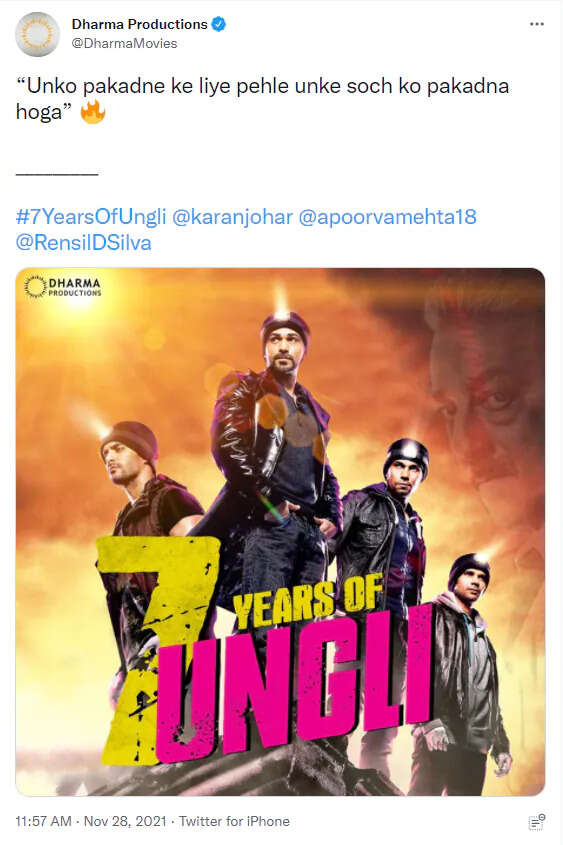This screenshot has height=845, width=563.
Task: Click the Dharma Productions logo on poster
Action: (x=63, y=287)
